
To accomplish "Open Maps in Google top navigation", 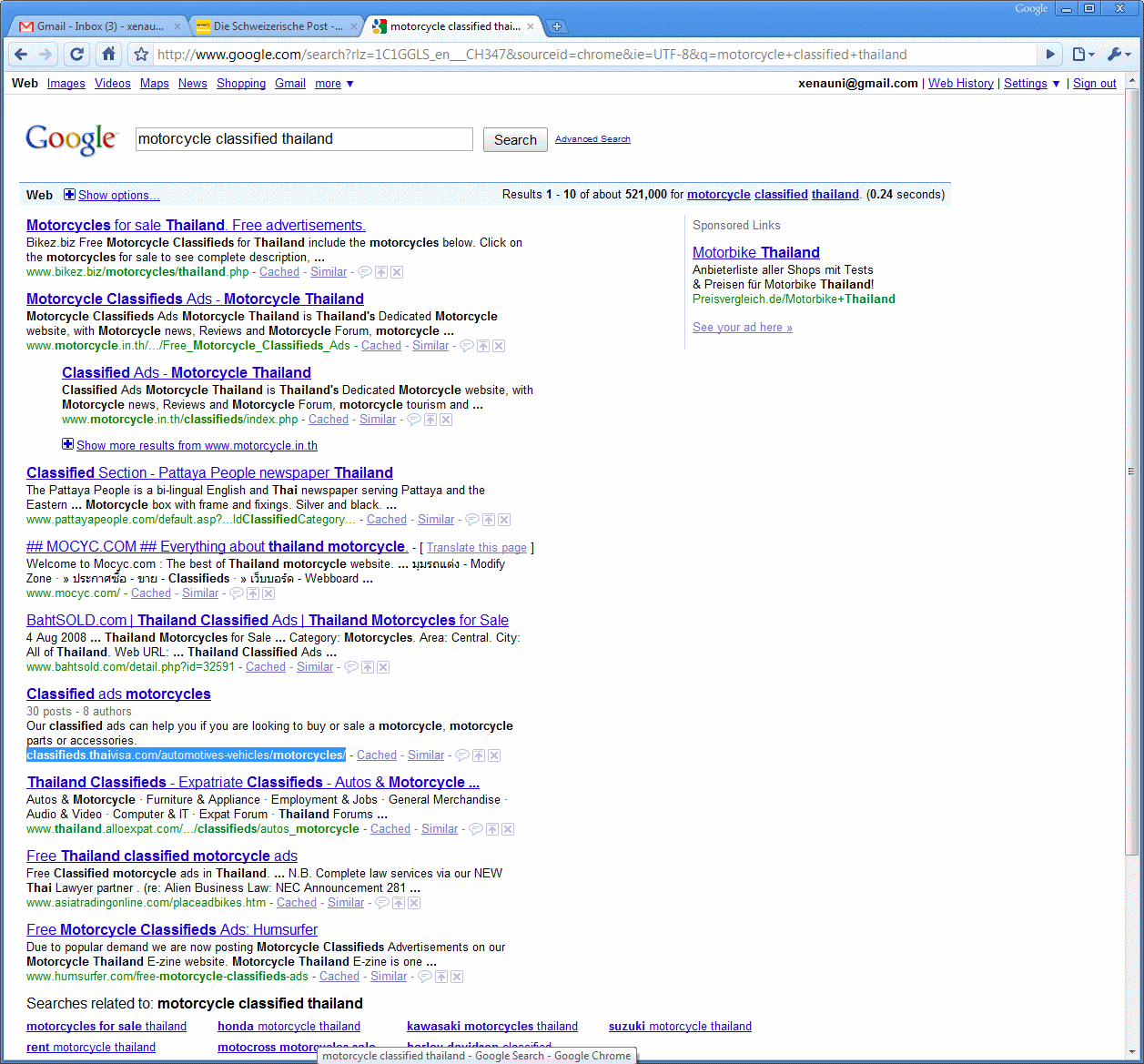I will [x=155, y=84].
